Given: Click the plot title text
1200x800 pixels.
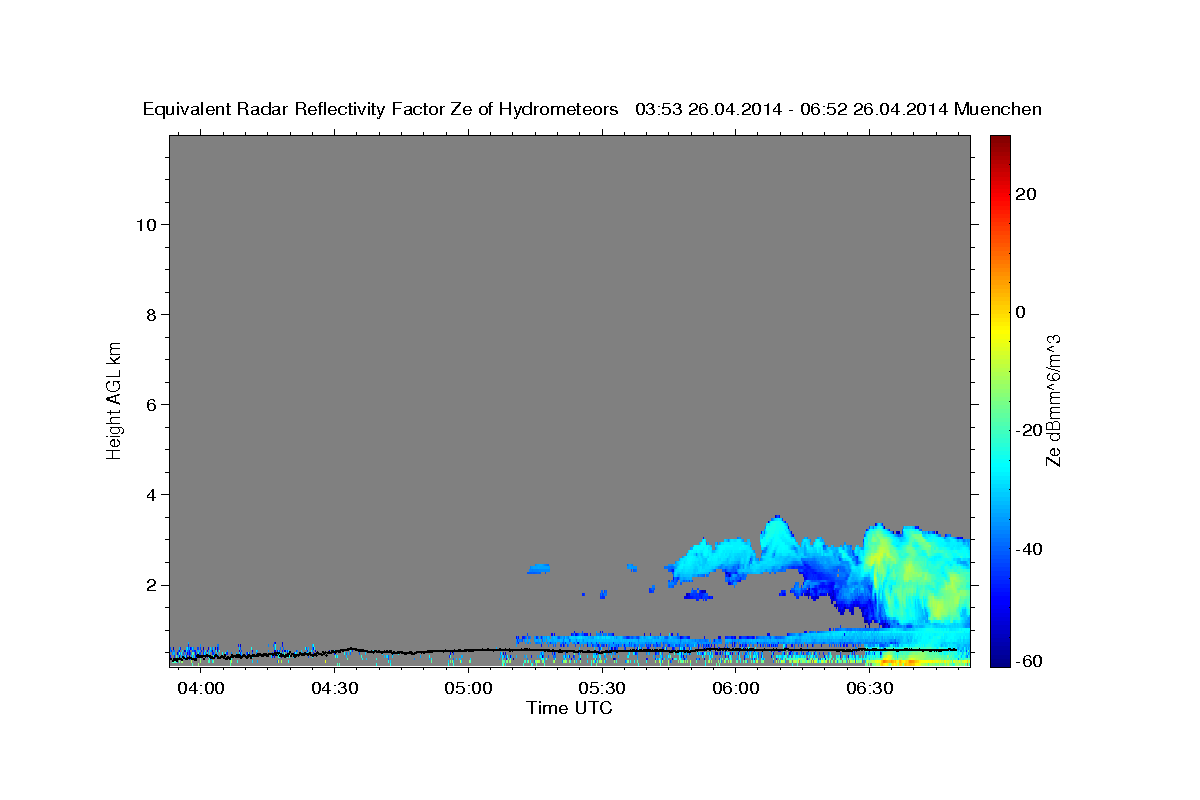Looking at the screenshot, I should click(x=592, y=109).
